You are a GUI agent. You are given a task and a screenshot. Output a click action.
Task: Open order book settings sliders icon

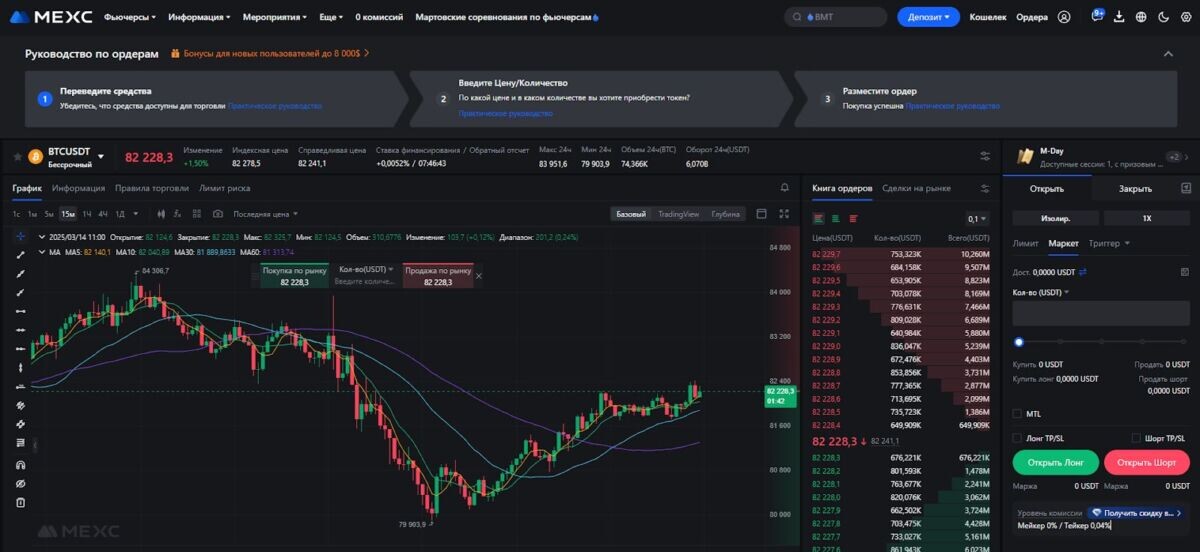coord(985,188)
